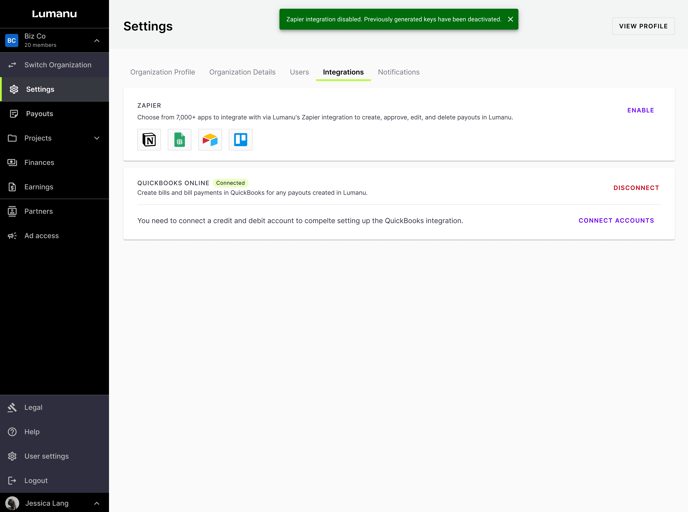This screenshot has height=512, width=688.
Task: Disconnect QuickBooks Online
Action: (x=636, y=188)
